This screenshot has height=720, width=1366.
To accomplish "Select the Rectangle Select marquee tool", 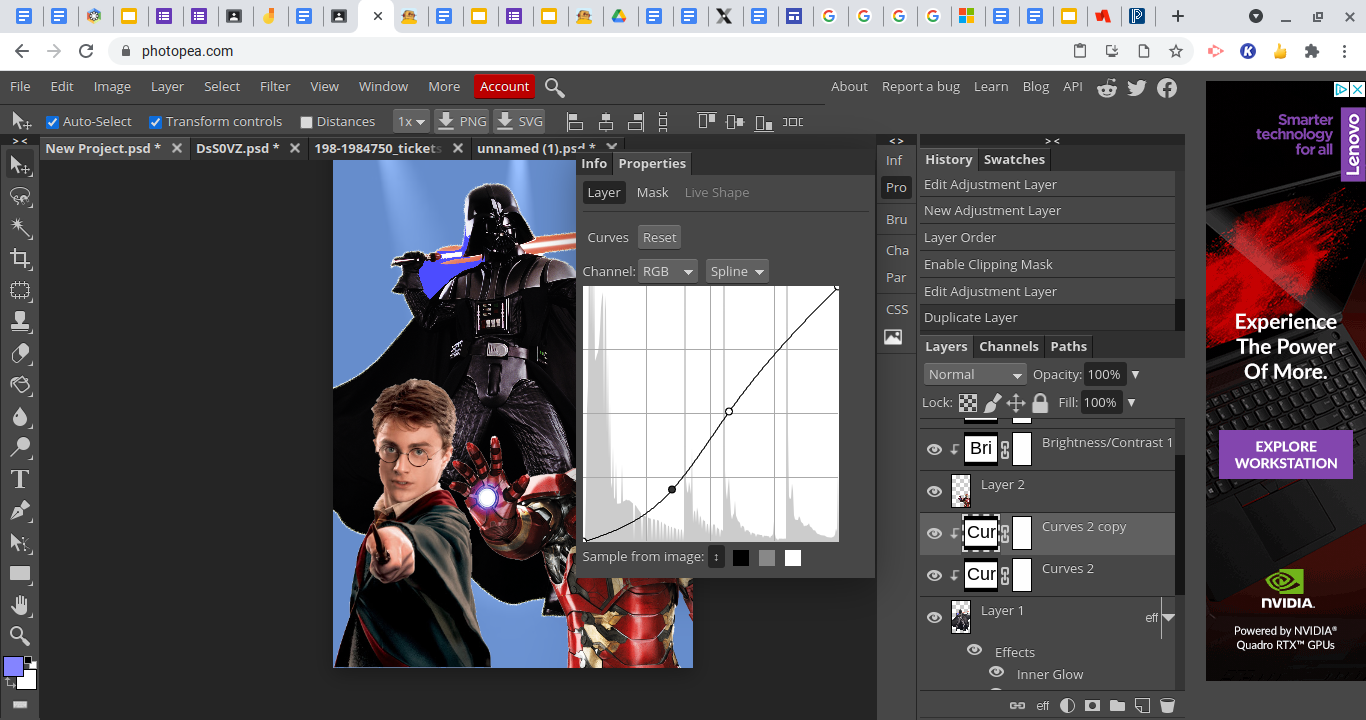I will [x=20, y=291].
